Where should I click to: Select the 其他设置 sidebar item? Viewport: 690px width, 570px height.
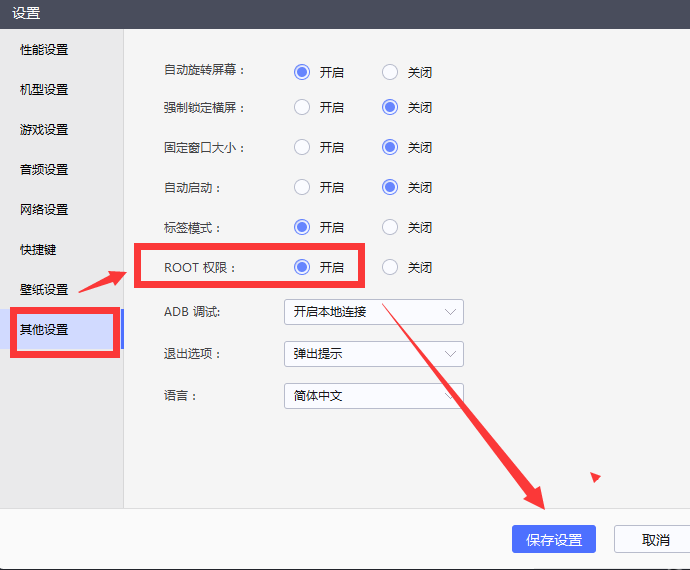tap(45, 330)
